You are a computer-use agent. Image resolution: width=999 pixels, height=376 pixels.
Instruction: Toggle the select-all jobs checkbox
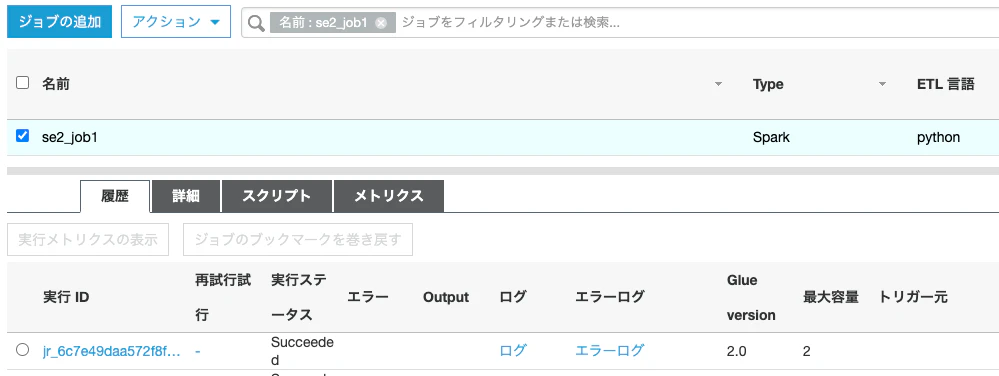pos(22,83)
